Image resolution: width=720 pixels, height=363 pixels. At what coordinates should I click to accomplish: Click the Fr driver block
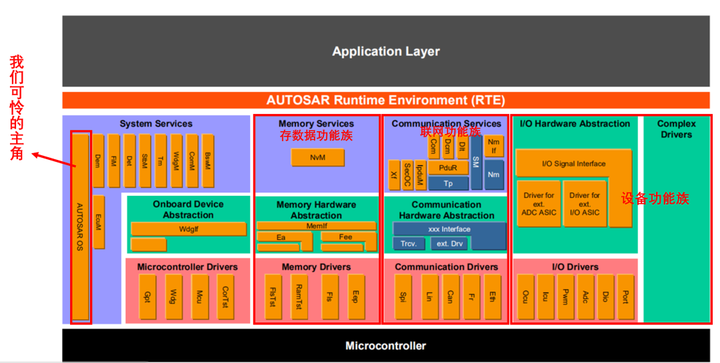[x=472, y=296]
